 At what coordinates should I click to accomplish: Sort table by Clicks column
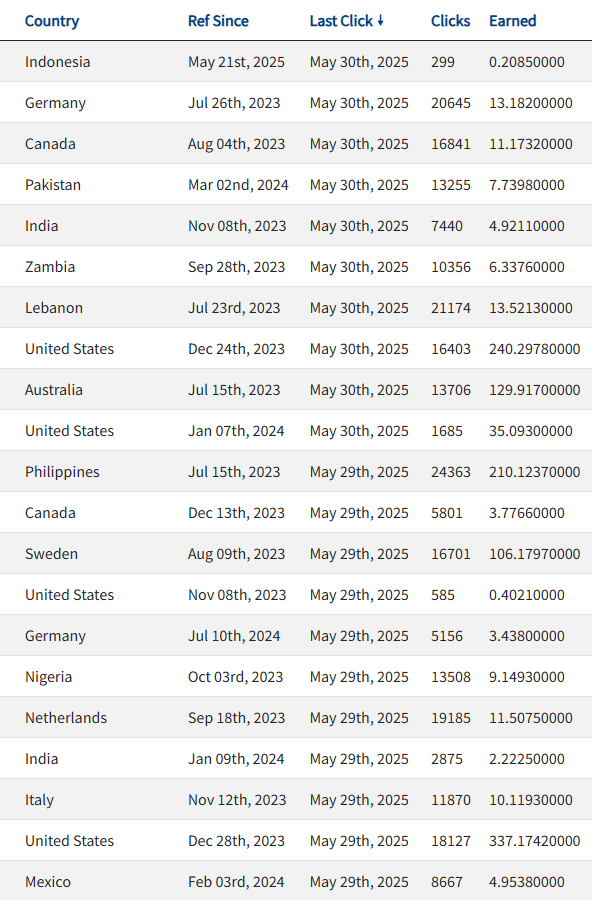(450, 21)
